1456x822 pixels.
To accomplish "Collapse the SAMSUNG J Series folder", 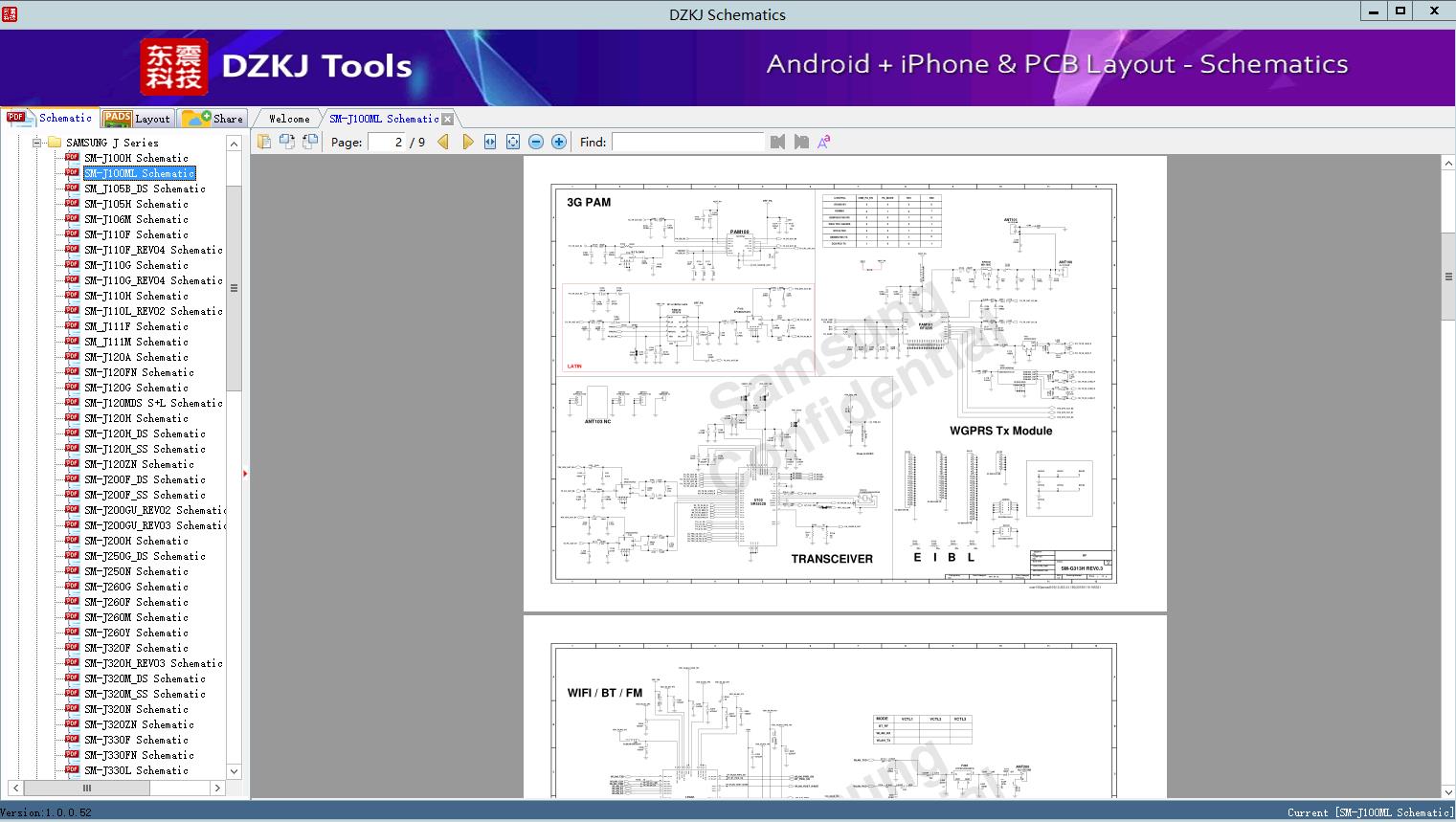I will [x=37, y=143].
